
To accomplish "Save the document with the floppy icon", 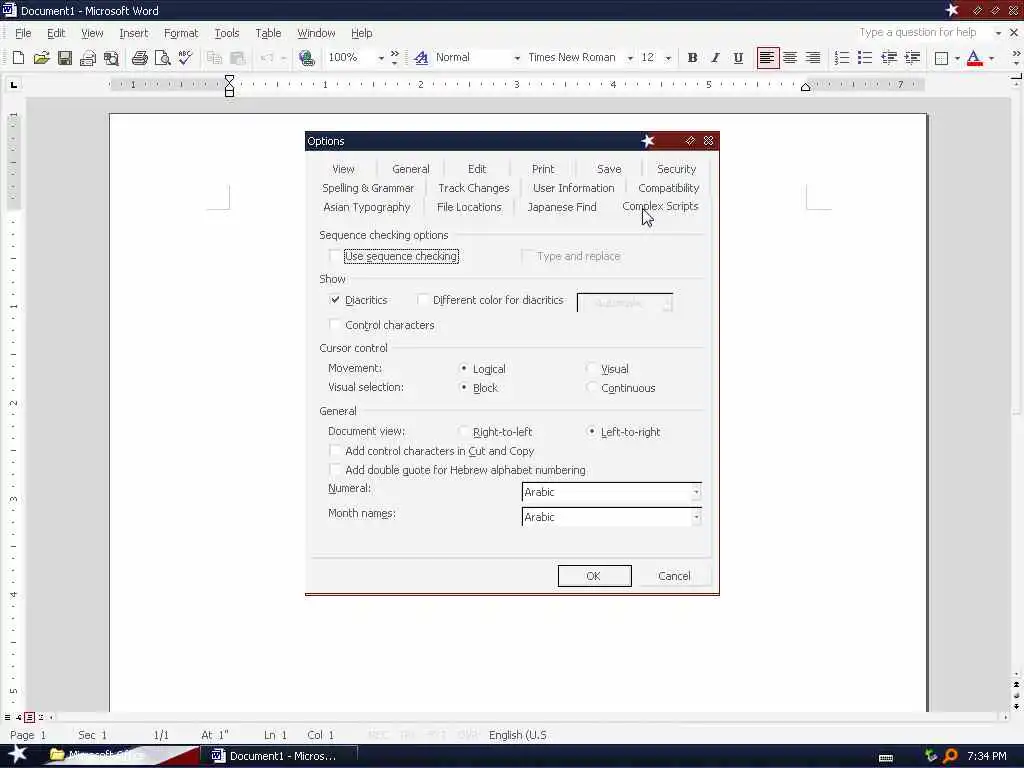I will pos(65,58).
